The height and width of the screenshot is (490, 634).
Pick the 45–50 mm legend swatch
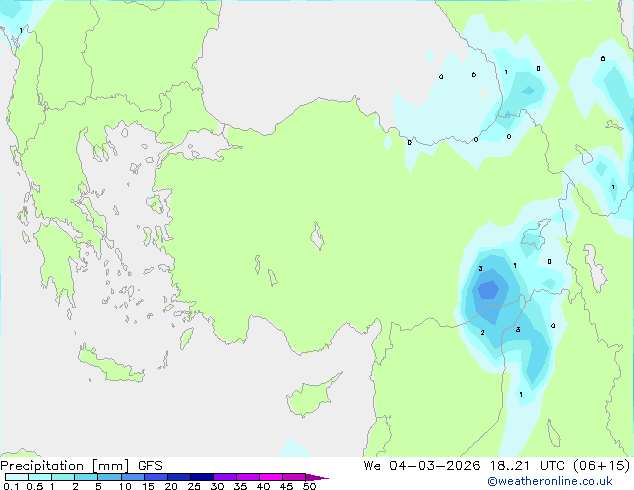(x=294, y=477)
